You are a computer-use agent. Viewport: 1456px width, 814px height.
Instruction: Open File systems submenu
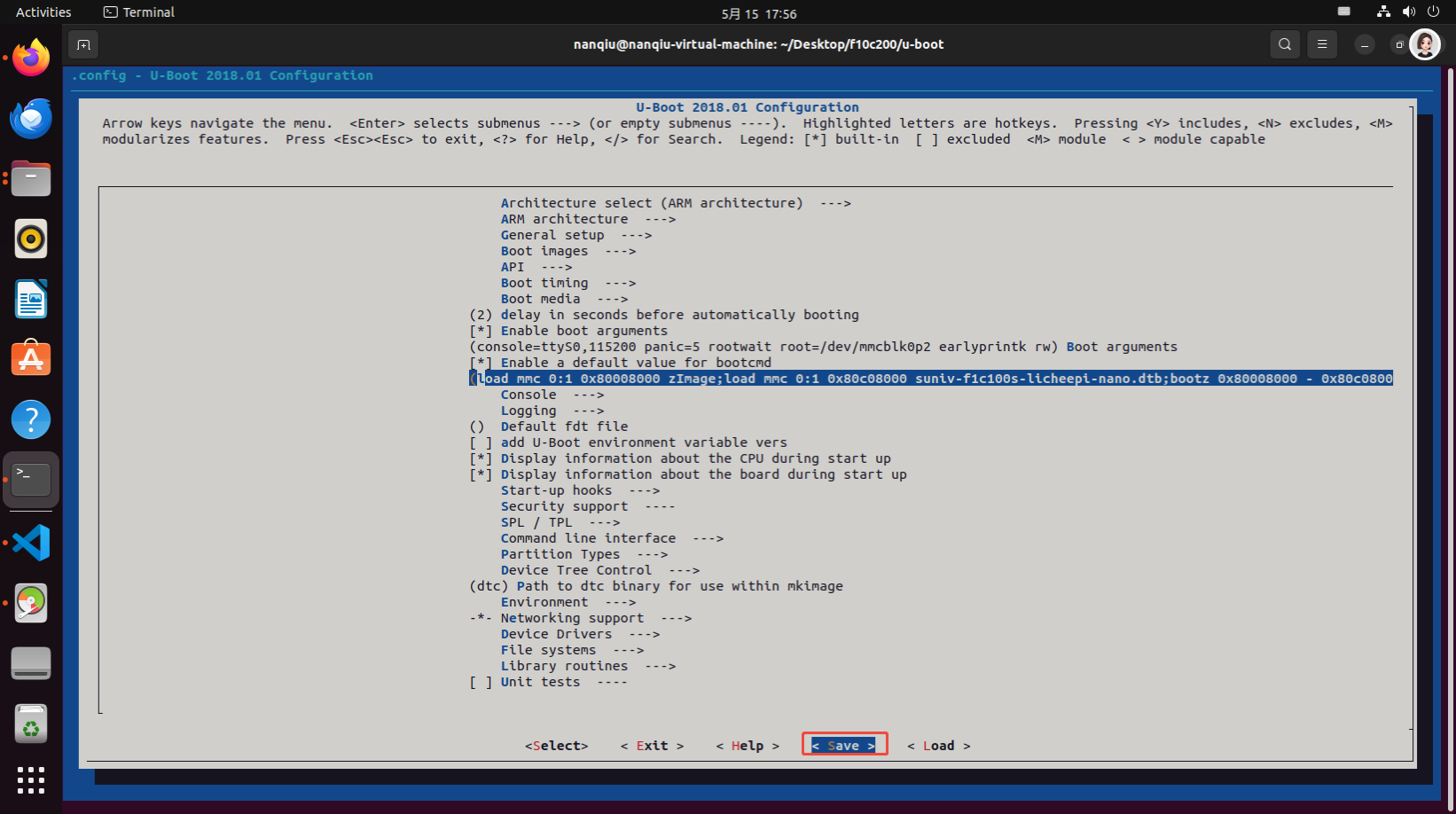click(572, 650)
